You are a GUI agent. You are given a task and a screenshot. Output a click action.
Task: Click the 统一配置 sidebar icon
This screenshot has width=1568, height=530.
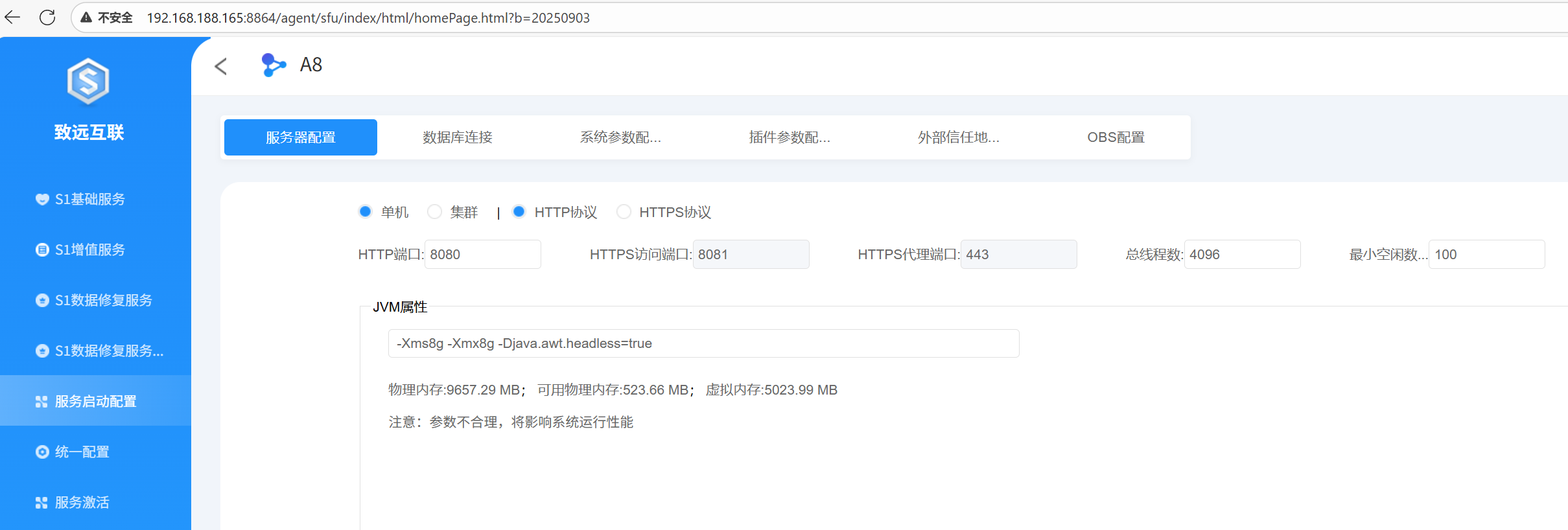click(x=42, y=452)
